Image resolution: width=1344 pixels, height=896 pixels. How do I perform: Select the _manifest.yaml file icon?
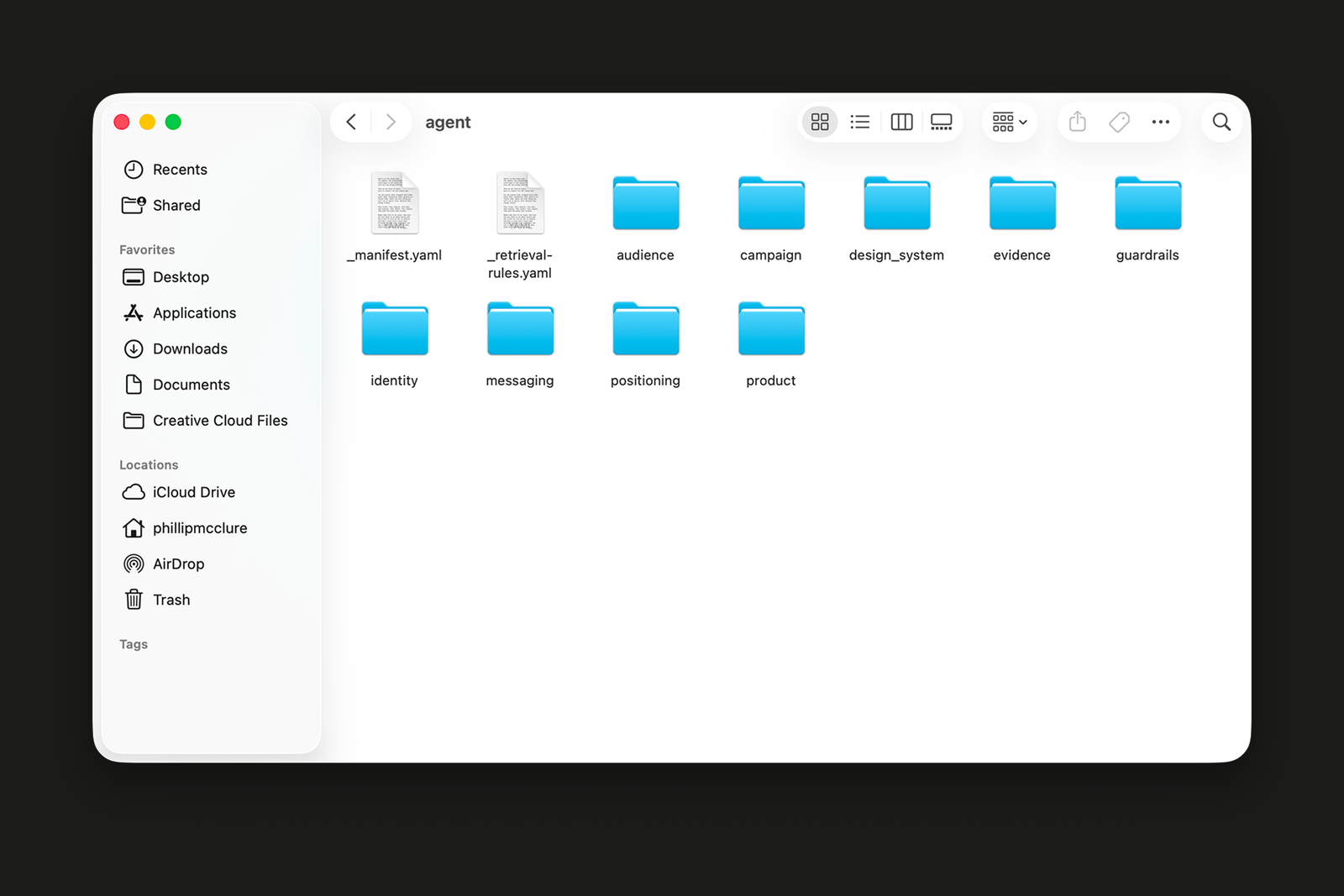[x=395, y=203]
